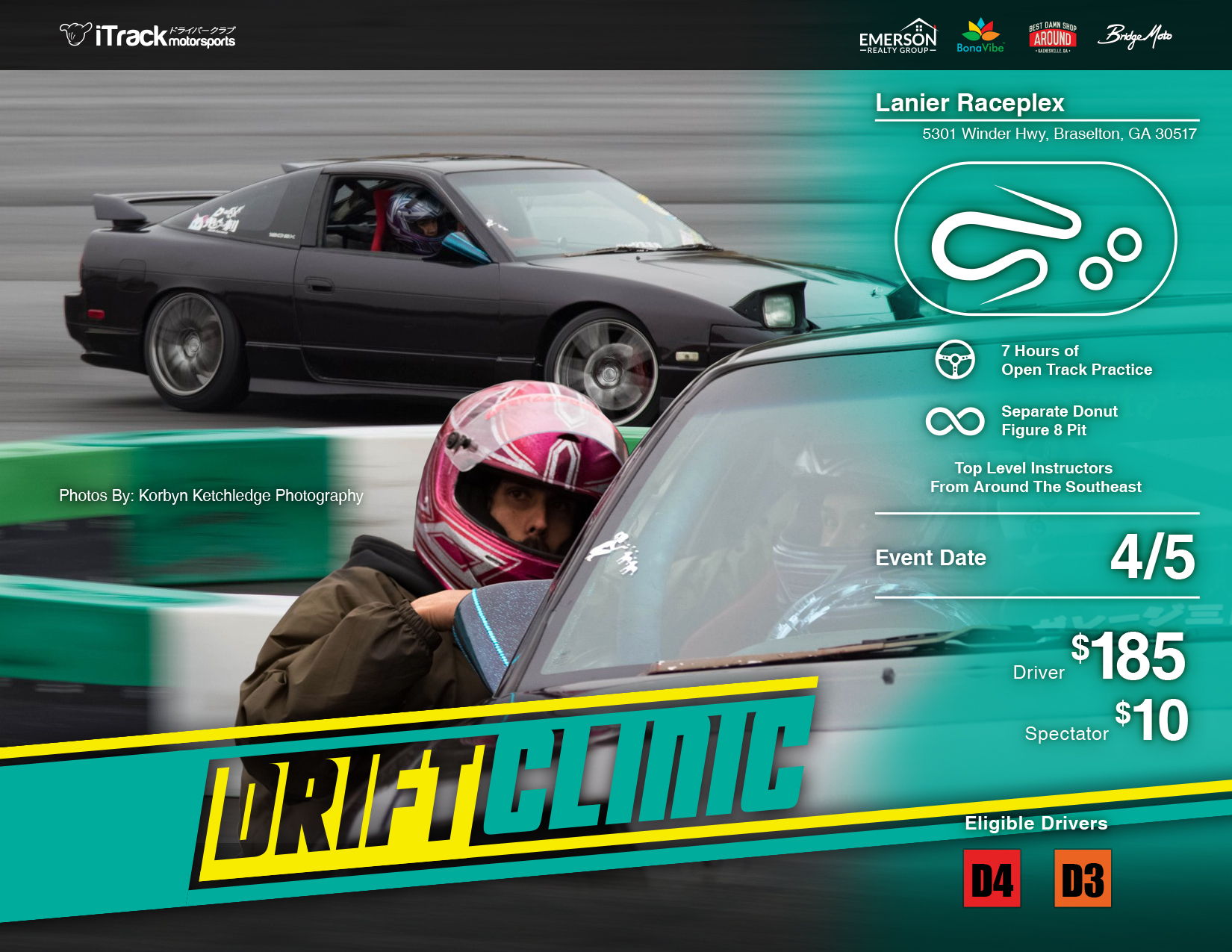The image size is (1232, 952).
Task: Click the Korbyn Ketchledge Photography credit
Action: point(211,496)
